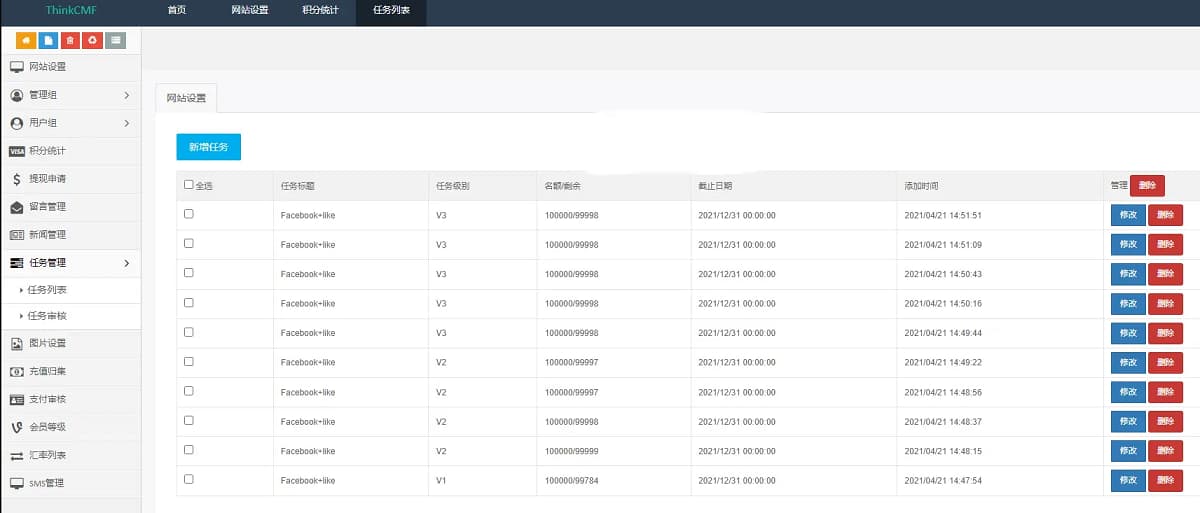Click the blue document icon button

pos(47,41)
